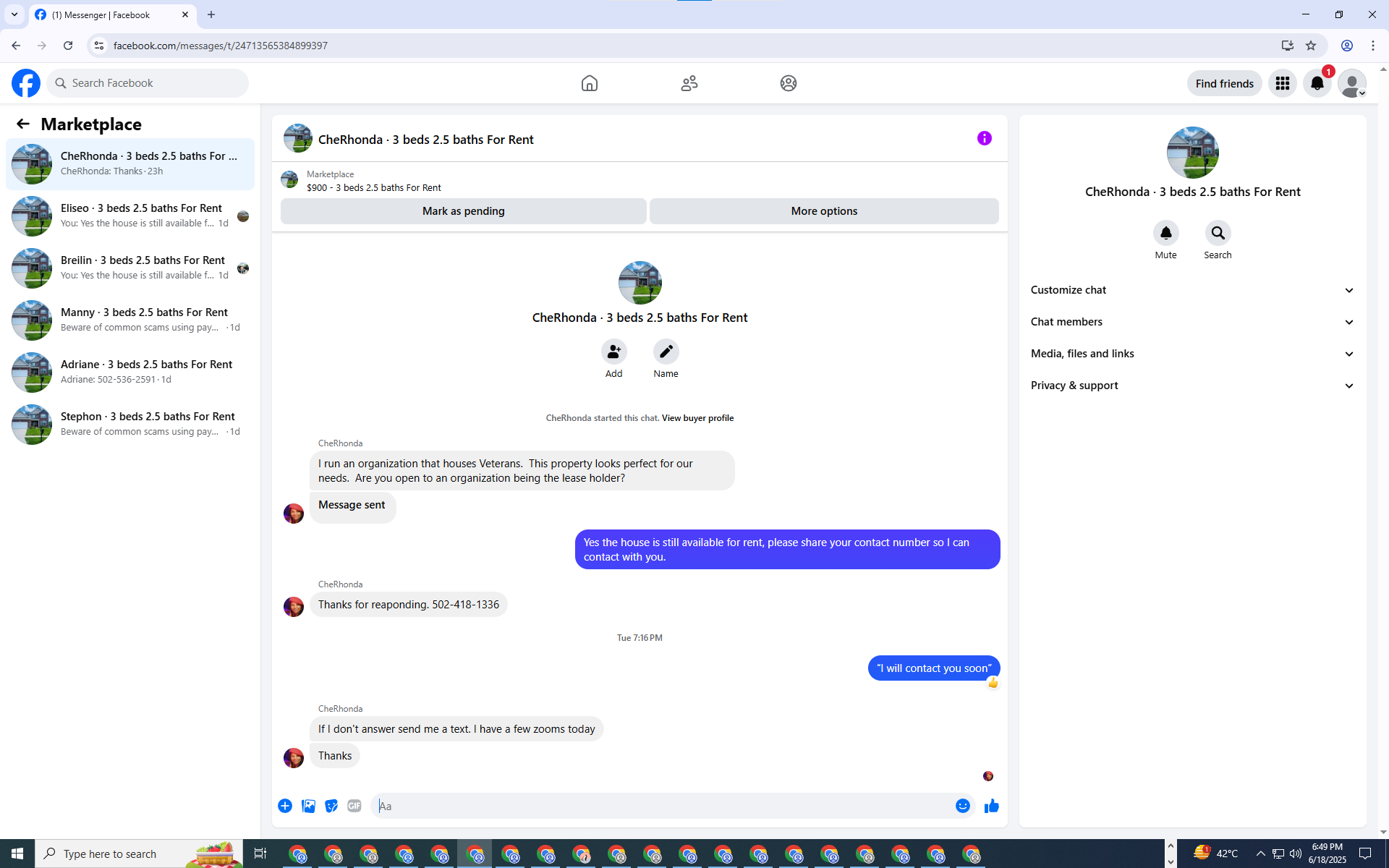Open a new browser tab
The width and height of the screenshot is (1389, 868).
[x=211, y=14]
